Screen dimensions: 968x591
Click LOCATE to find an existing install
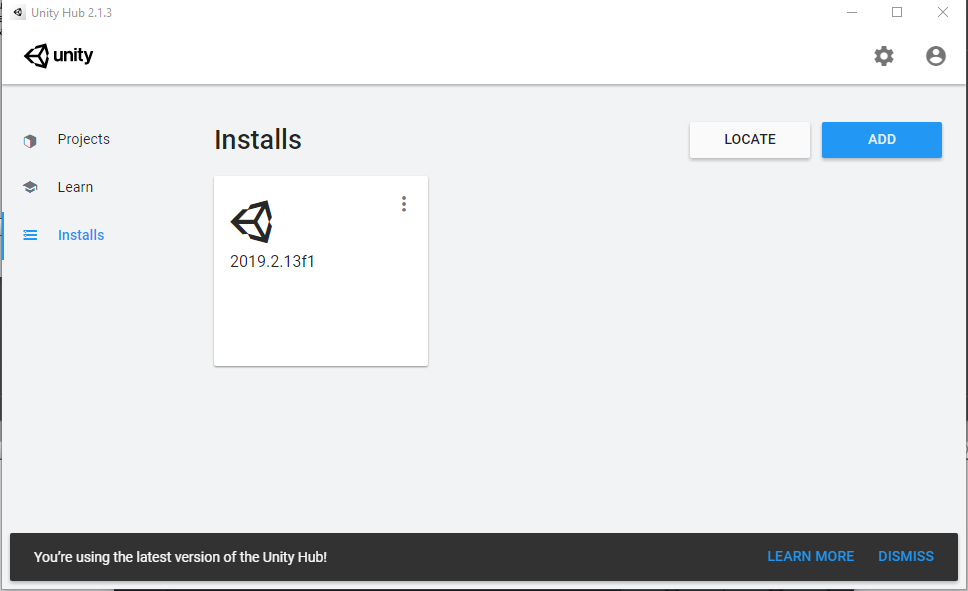(749, 140)
